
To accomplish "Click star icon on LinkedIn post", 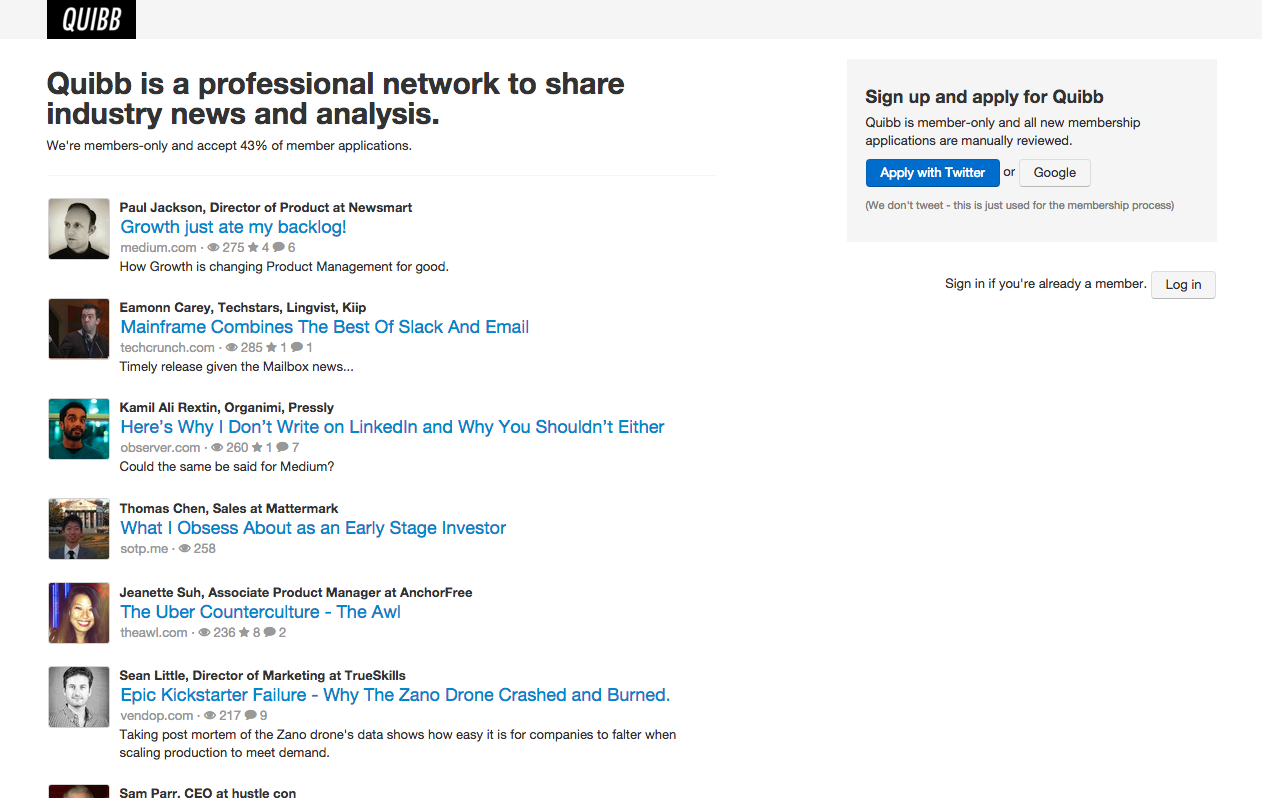I will 257,447.
